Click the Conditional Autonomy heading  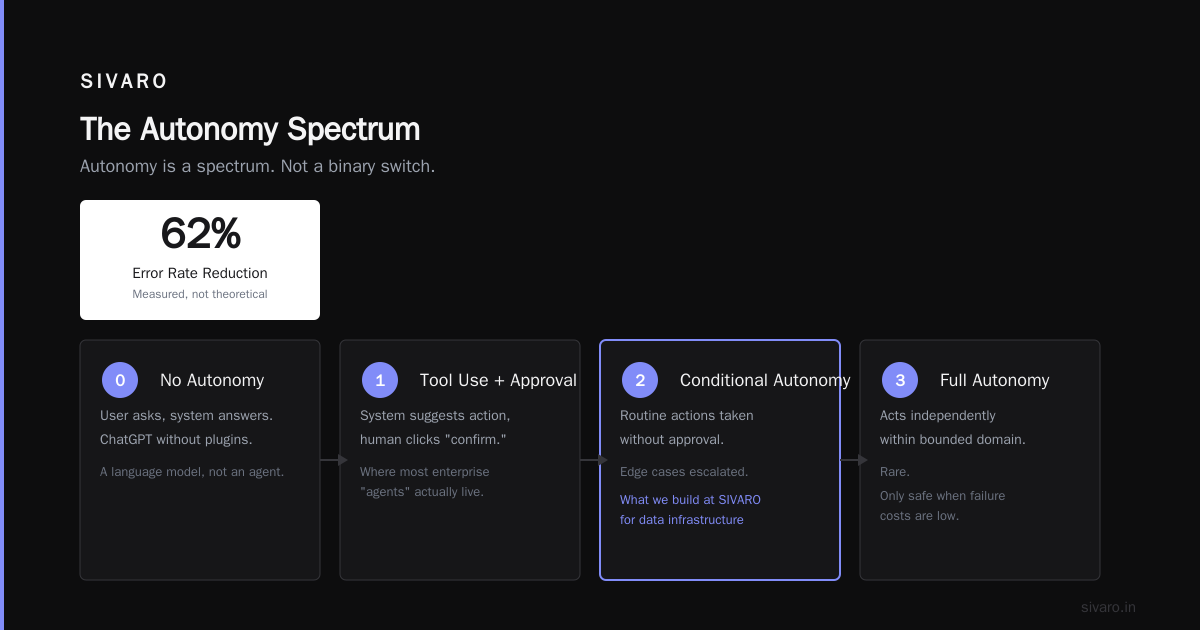[765, 380]
